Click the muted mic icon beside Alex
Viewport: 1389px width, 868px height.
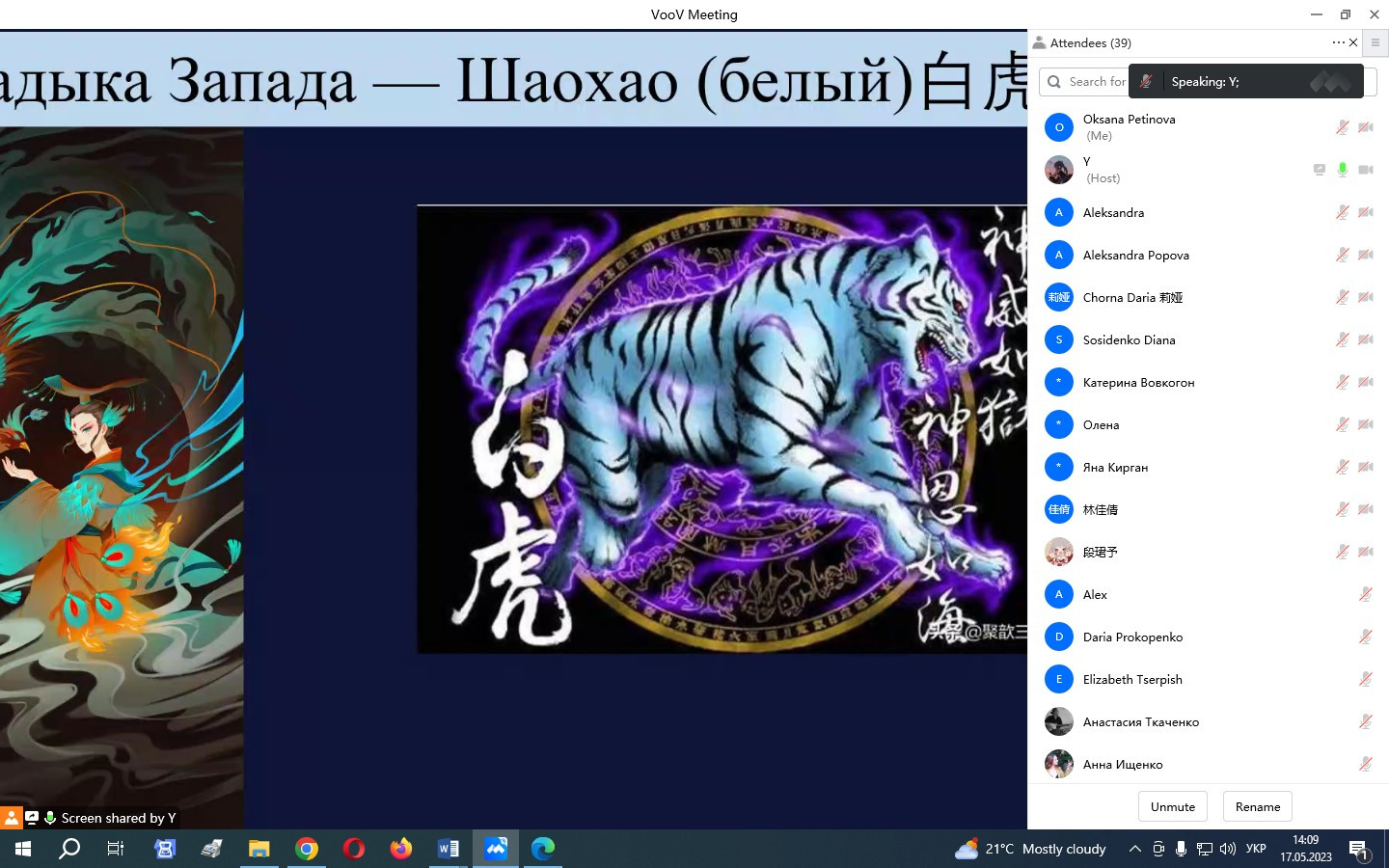(1366, 594)
